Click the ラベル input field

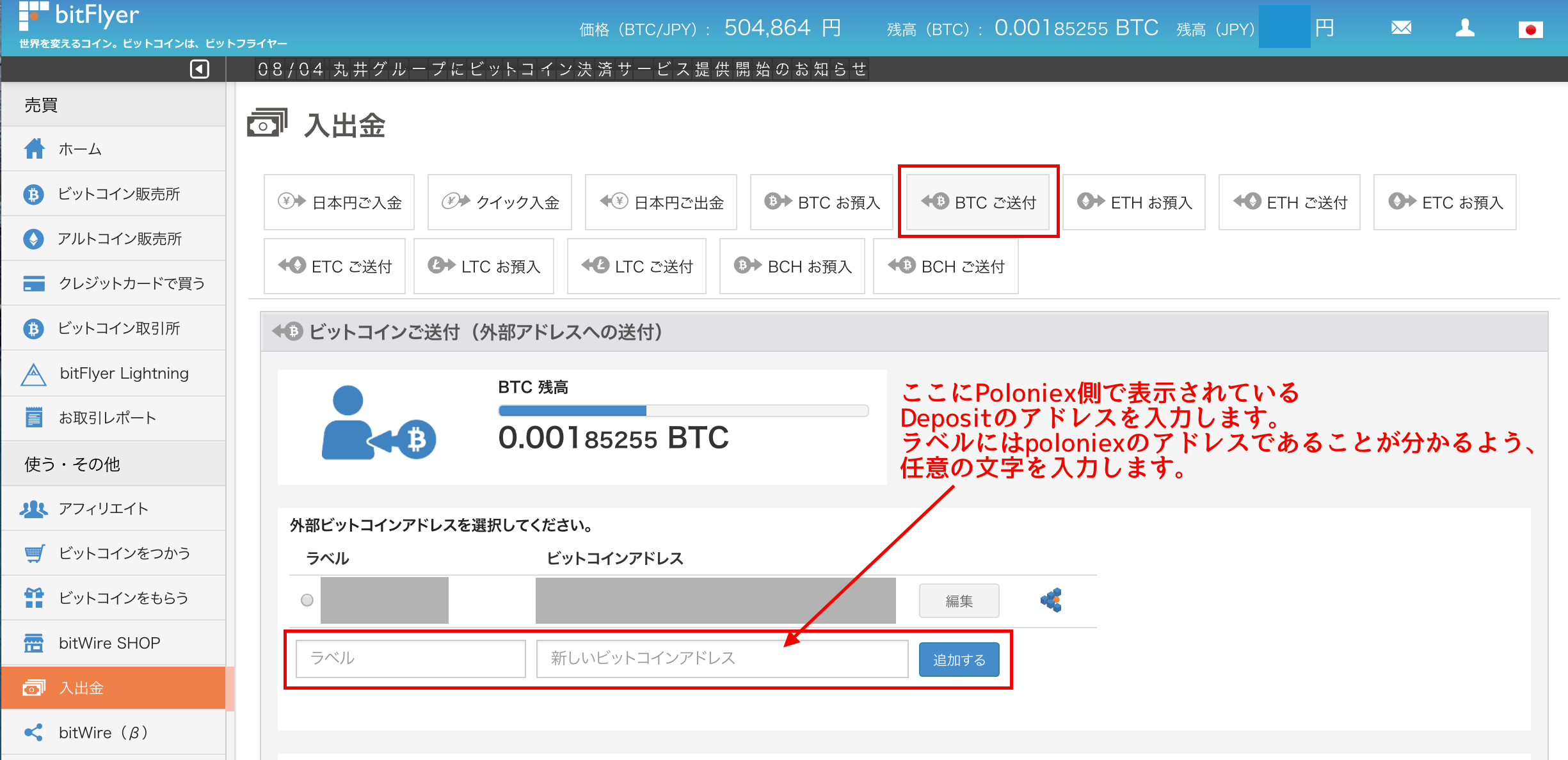[x=411, y=659]
